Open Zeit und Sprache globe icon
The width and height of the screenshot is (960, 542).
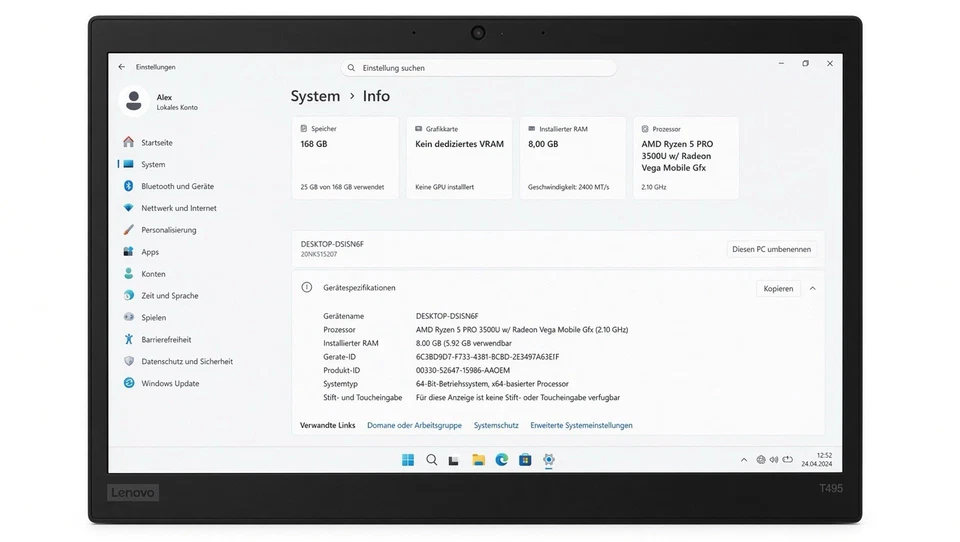pyautogui.click(x=128, y=295)
